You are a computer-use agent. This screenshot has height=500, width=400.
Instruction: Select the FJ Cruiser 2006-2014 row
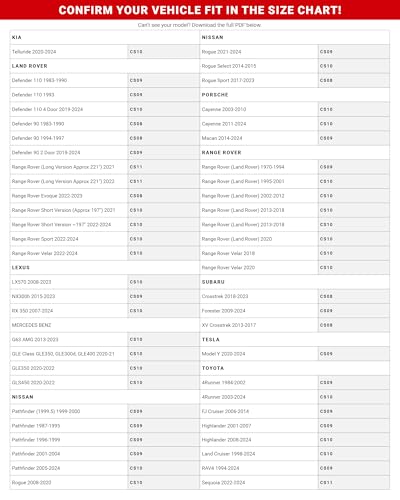(x=295, y=411)
